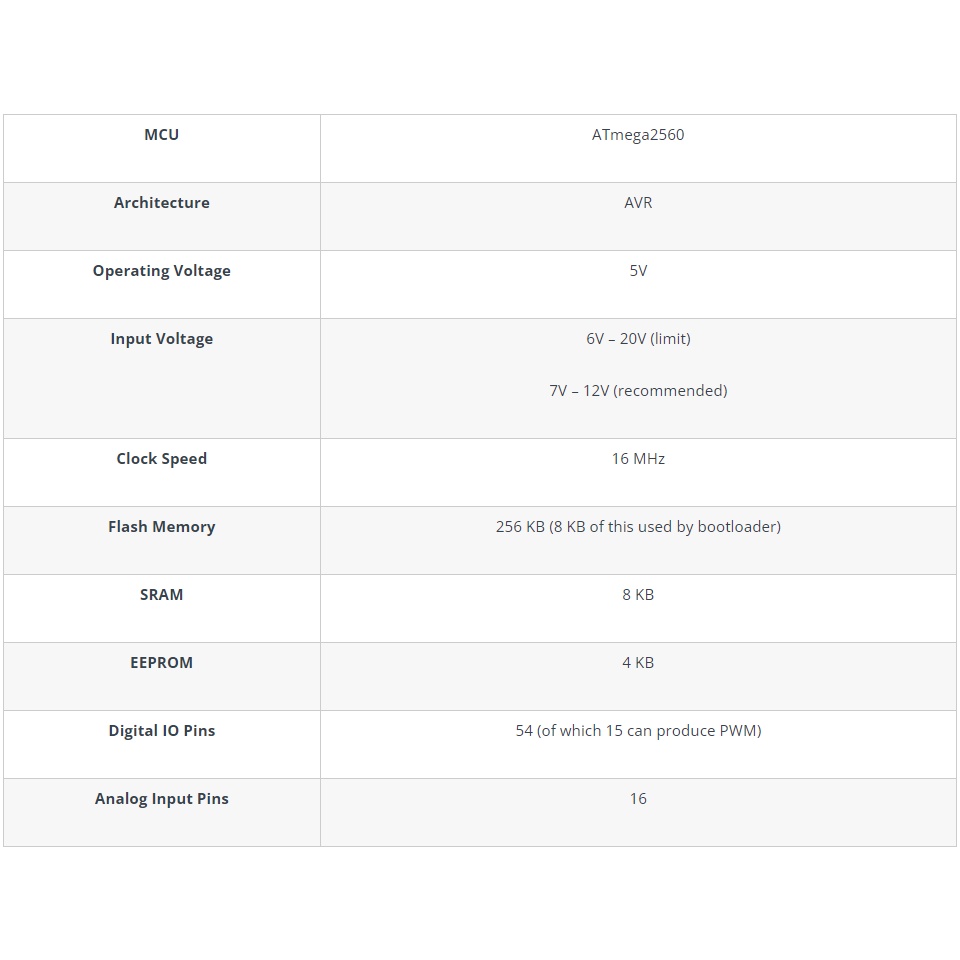
Task: Select the ATmega2560 value cell
Action: tap(638, 135)
